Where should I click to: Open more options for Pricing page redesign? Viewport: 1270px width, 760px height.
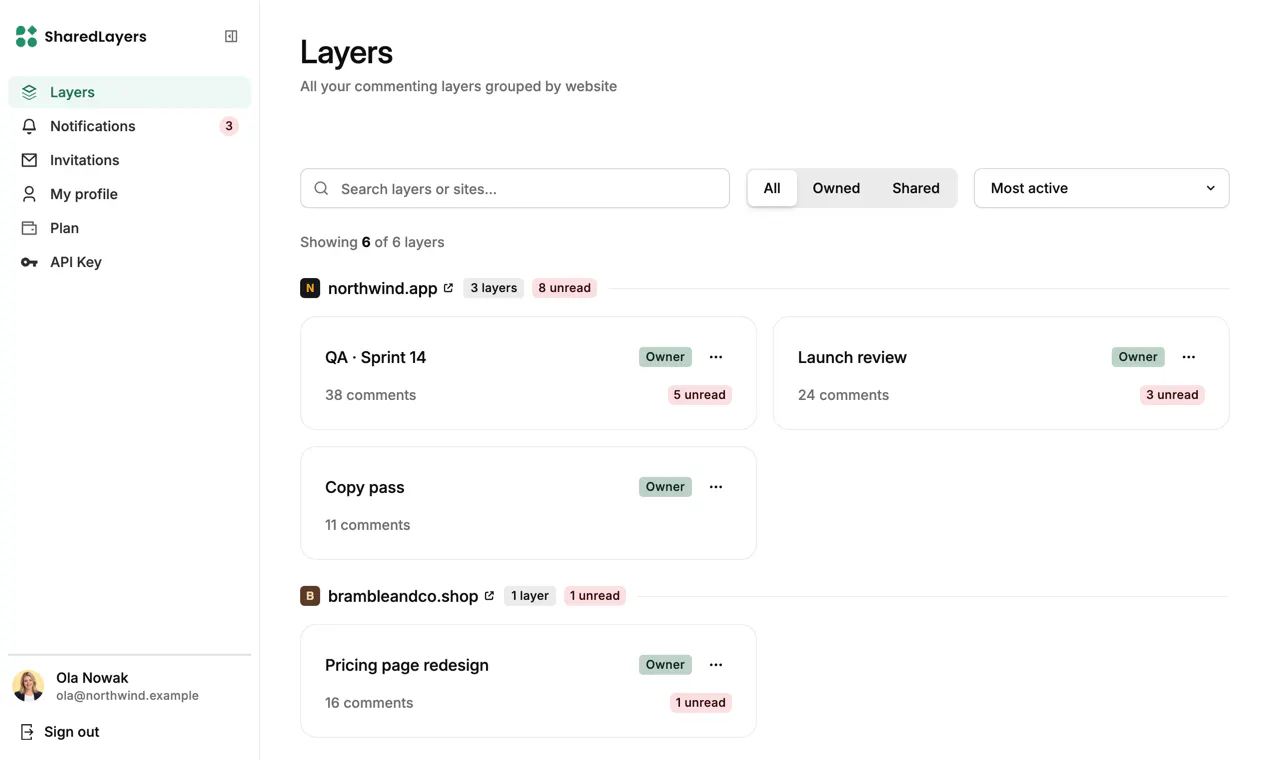click(x=716, y=665)
